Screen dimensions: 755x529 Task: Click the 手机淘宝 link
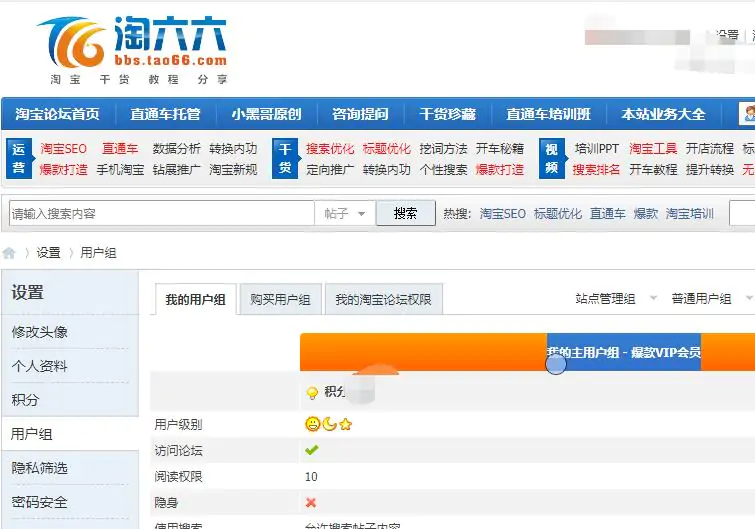[x=120, y=169]
